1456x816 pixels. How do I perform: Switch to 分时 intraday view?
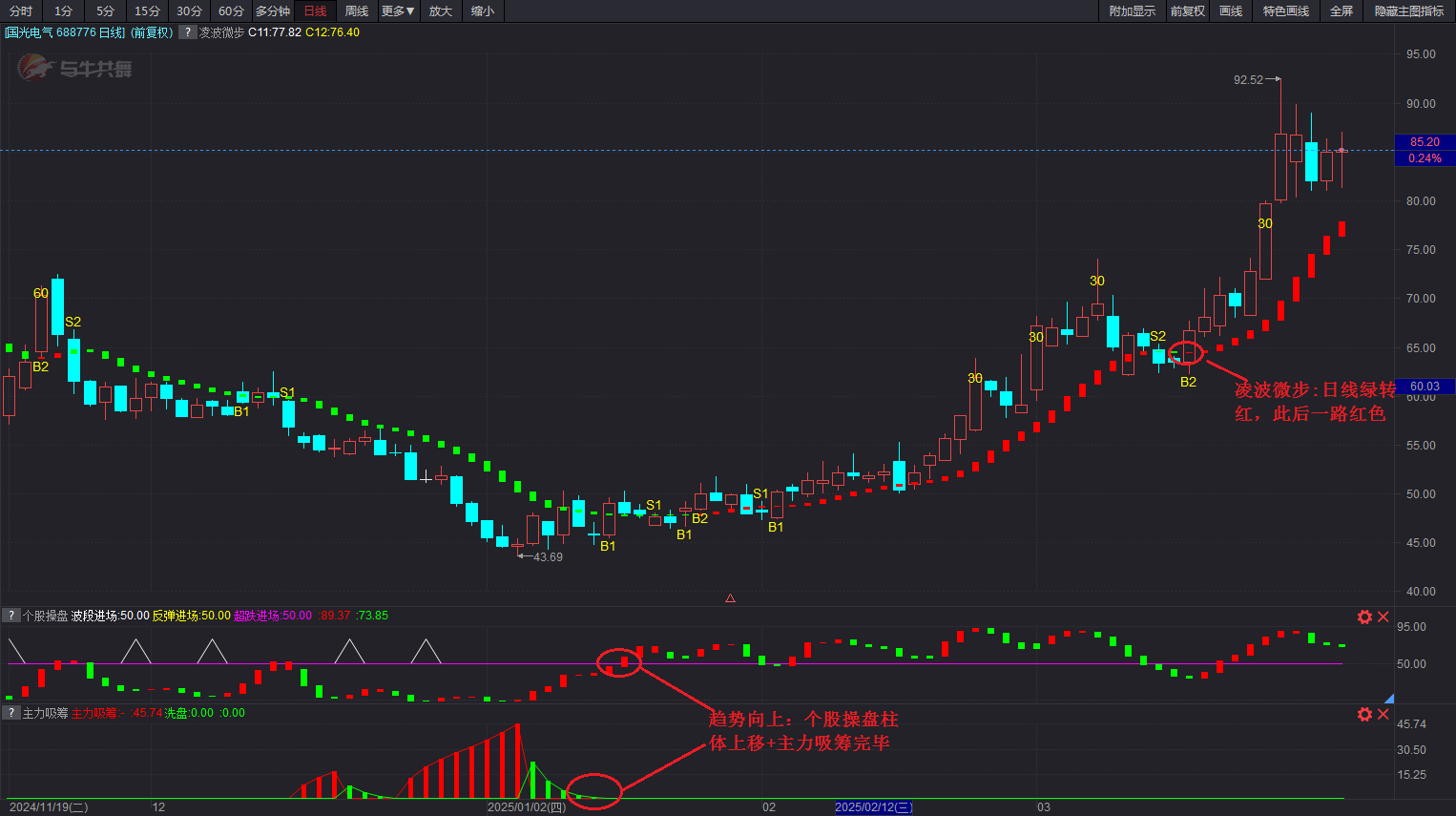[x=21, y=11]
